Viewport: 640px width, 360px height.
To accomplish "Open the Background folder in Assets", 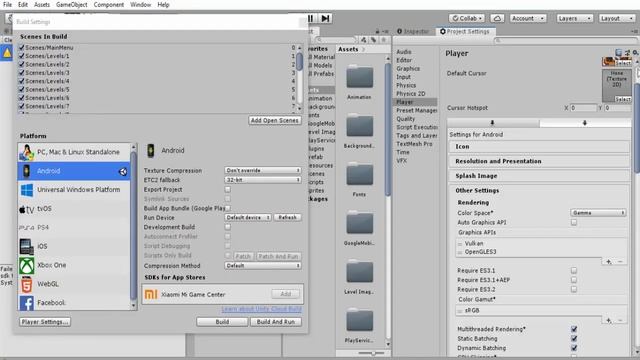I will tap(360, 126).
